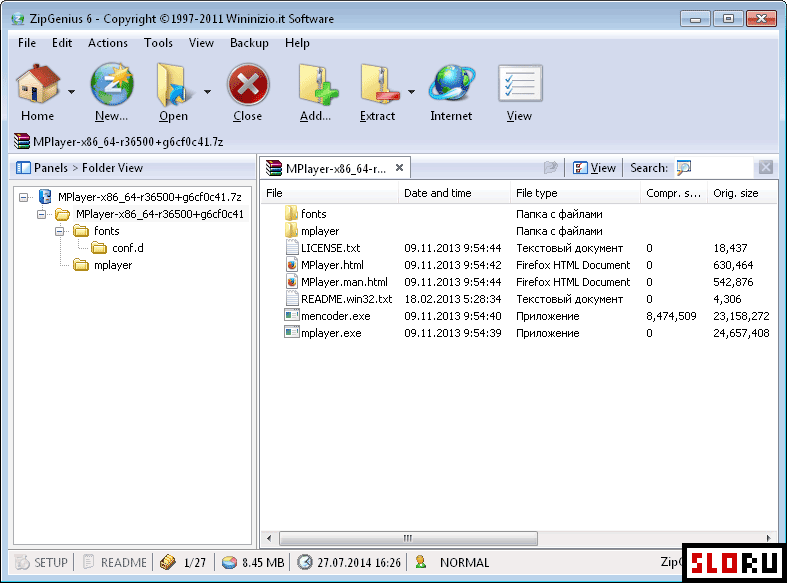
Task: Click the View button in tab bar
Action: tap(594, 168)
